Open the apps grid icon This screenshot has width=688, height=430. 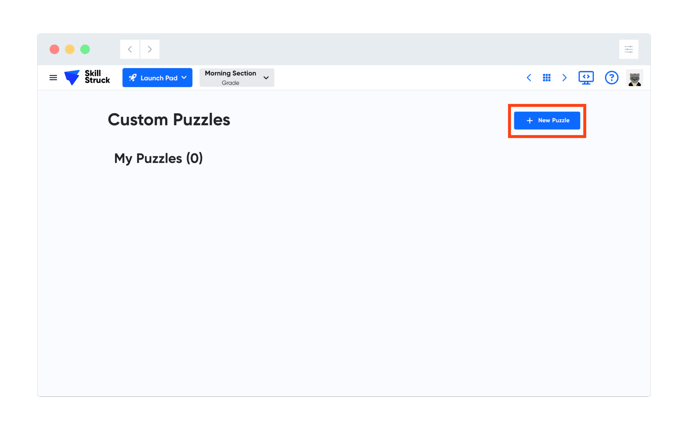tap(546, 78)
